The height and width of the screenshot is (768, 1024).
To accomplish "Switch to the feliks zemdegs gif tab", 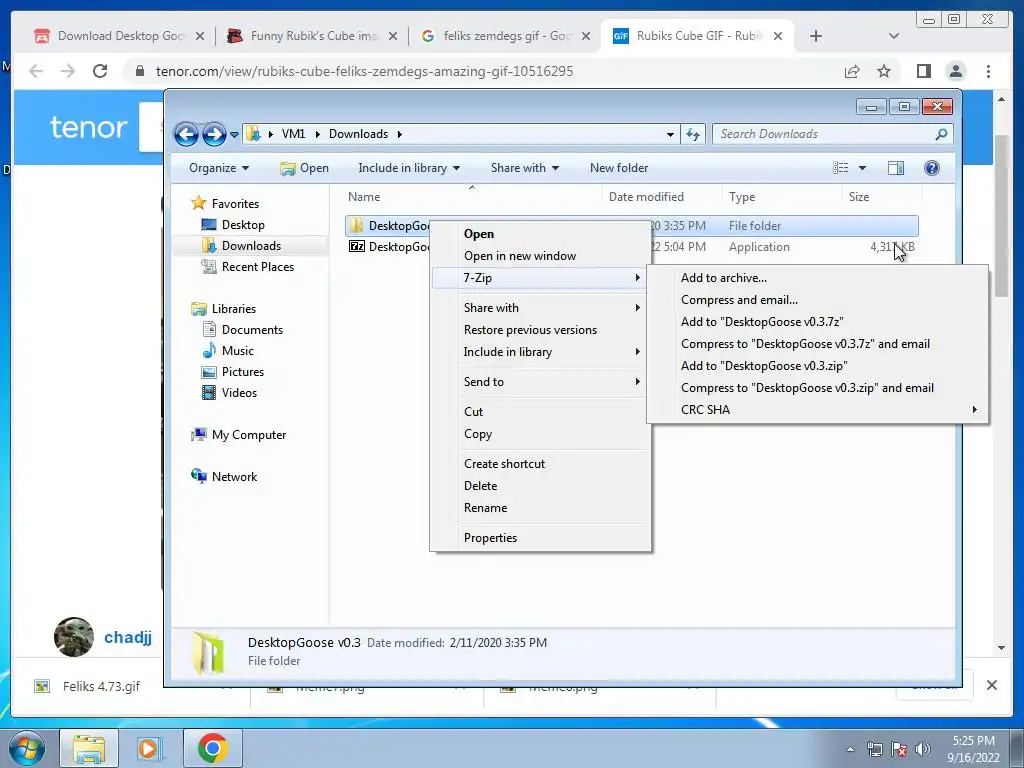I will 505,36.
